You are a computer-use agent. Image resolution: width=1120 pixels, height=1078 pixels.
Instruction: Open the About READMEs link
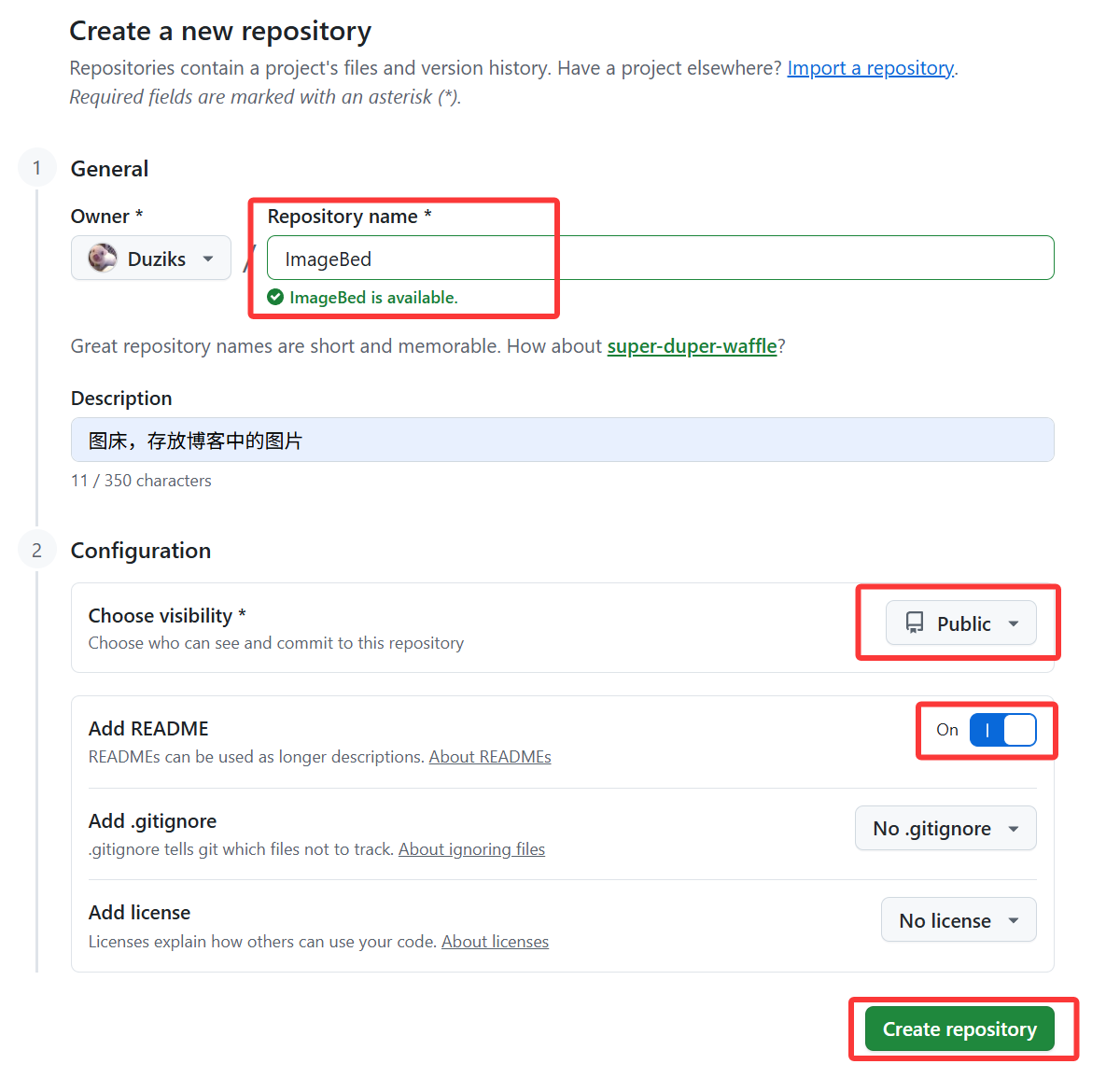point(490,757)
